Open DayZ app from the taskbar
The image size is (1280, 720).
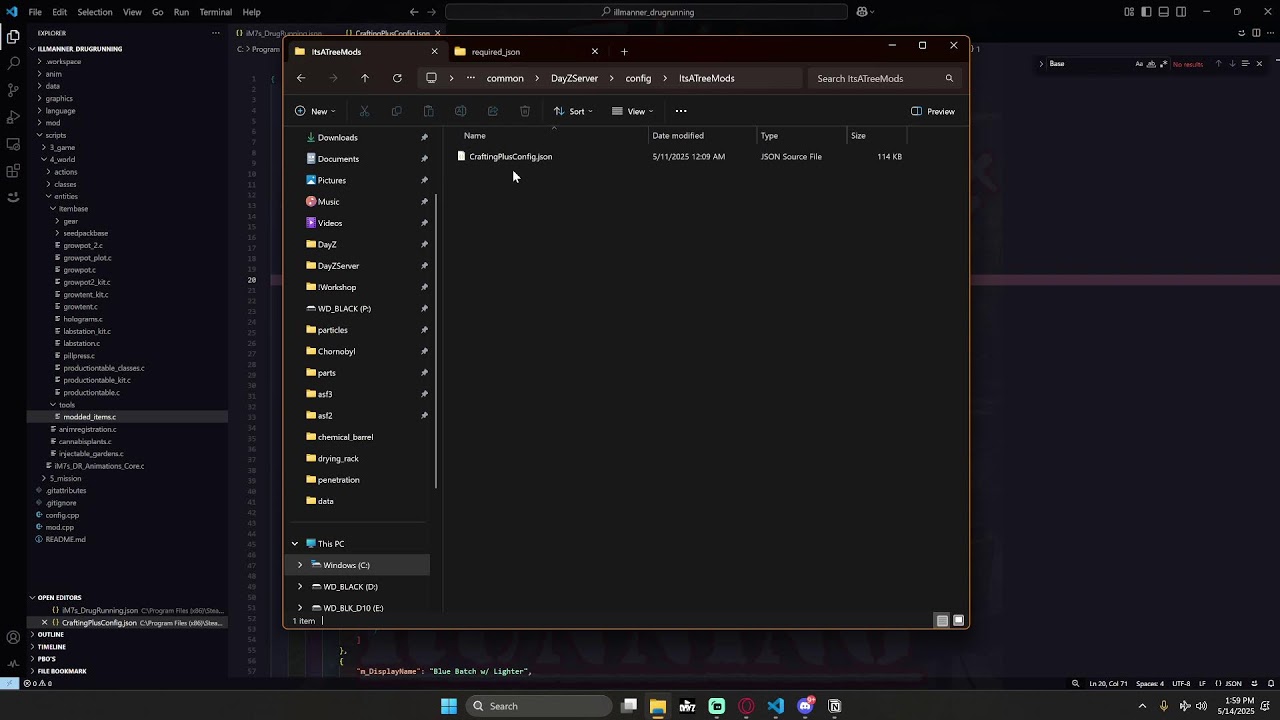tap(688, 706)
